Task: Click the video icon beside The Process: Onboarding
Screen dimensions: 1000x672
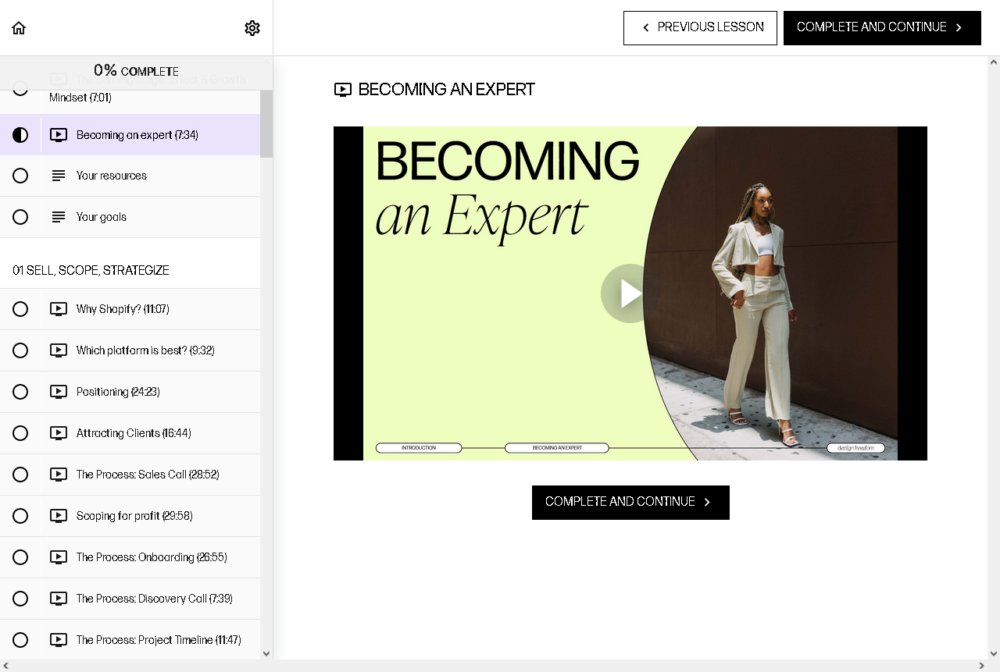Action: pyautogui.click(x=59, y=557)
